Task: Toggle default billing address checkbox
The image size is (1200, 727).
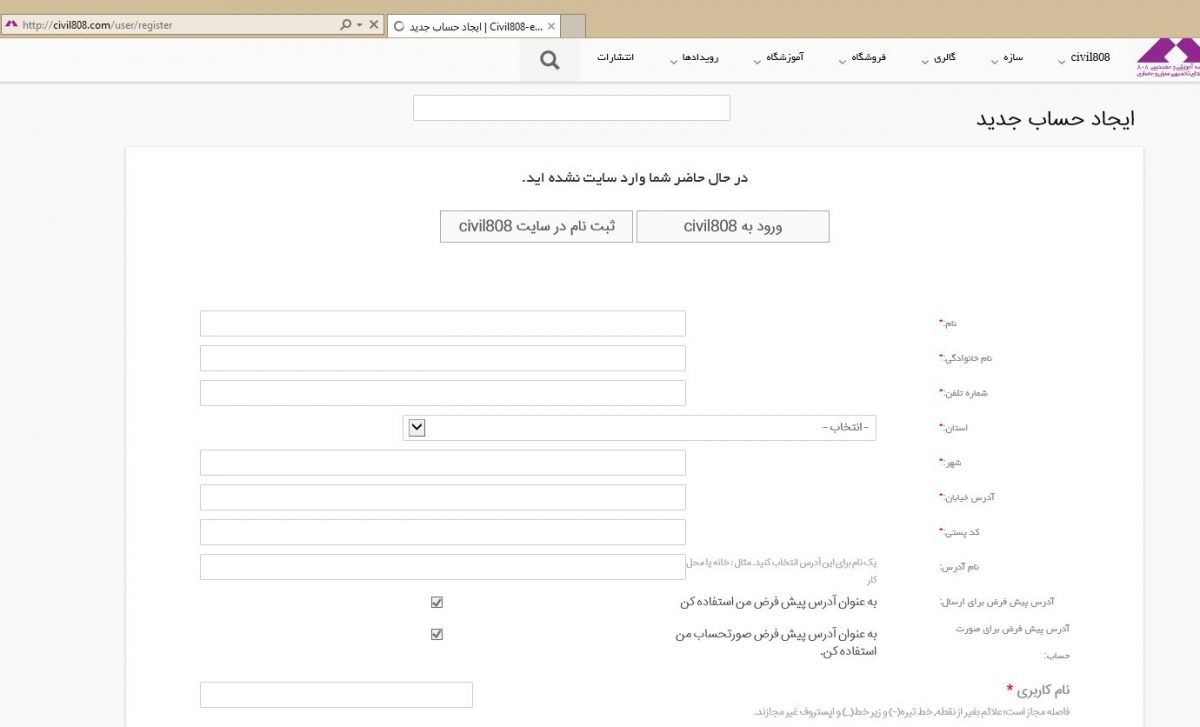Action: pos(436,634)
